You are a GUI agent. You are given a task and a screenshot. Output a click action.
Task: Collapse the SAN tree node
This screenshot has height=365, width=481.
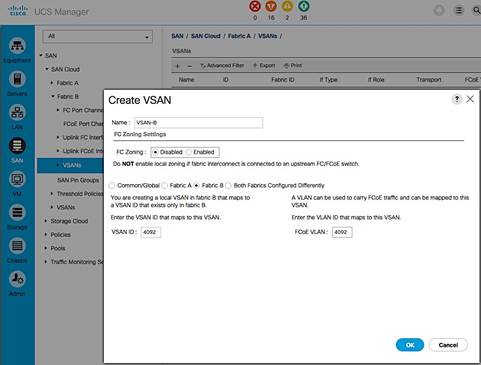[x=41, y=55]
